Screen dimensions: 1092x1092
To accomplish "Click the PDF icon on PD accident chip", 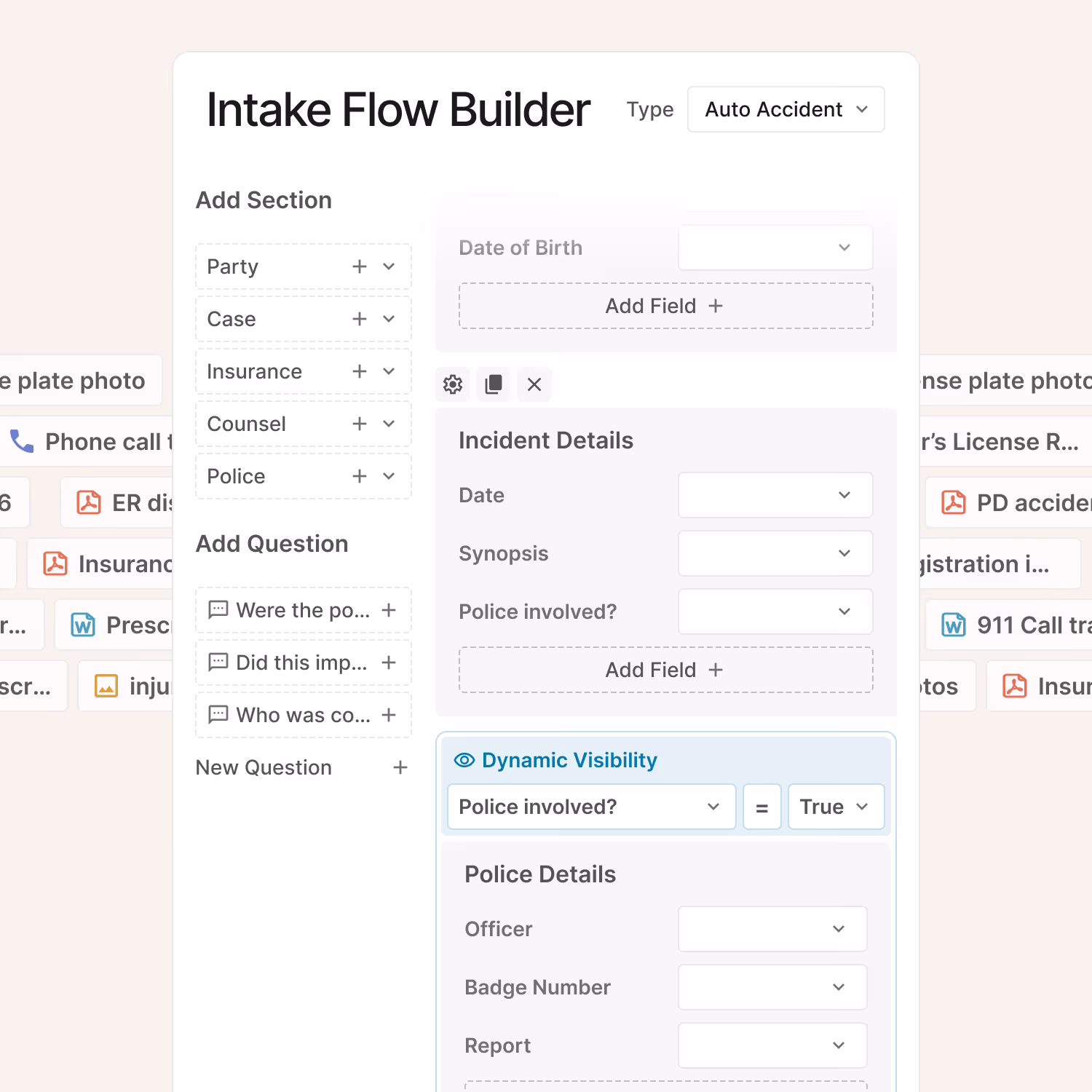I will tap(954, 502).
